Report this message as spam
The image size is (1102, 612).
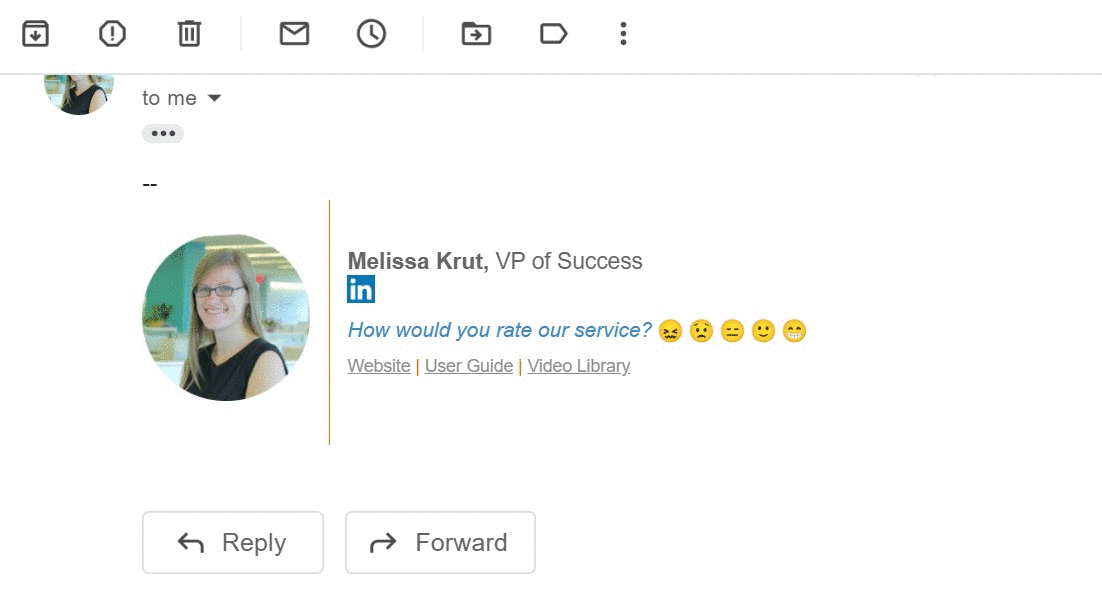click(112, 33)
